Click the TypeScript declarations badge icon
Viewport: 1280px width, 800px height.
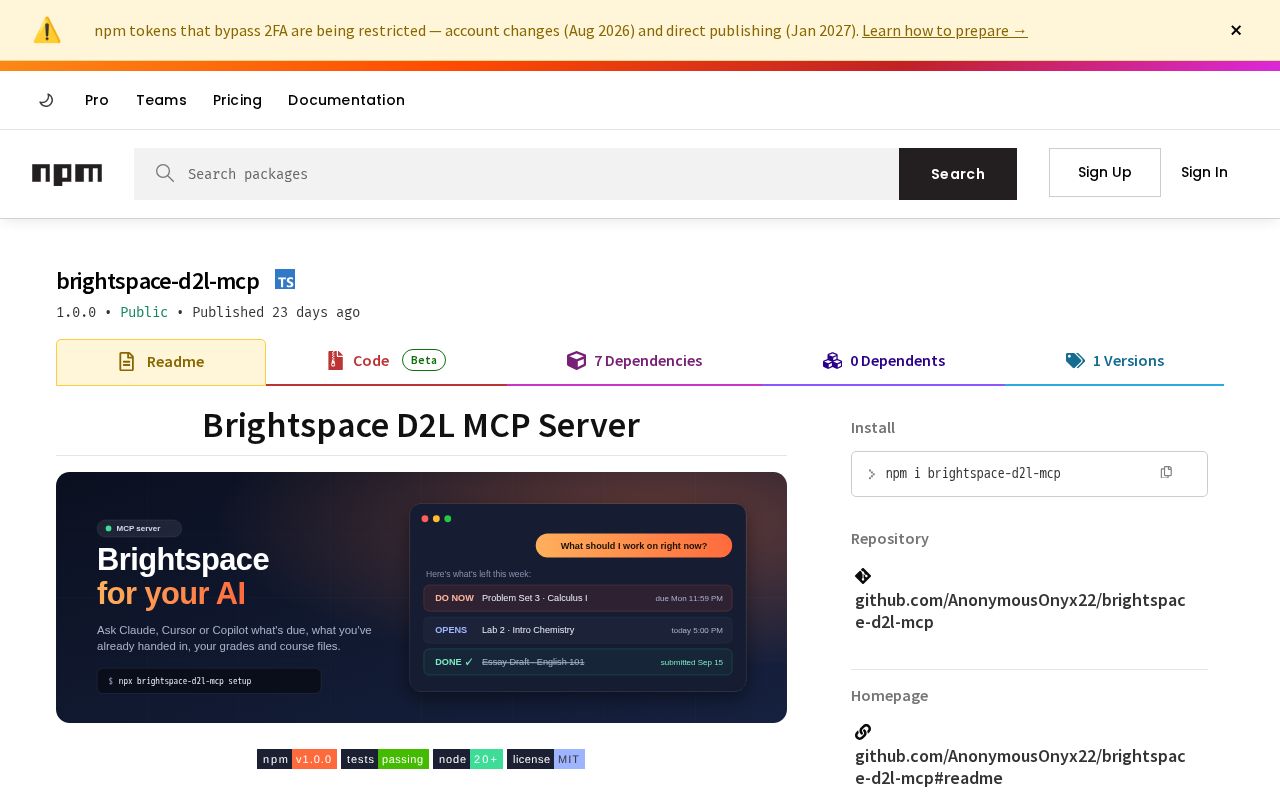(x=285, y=280)
